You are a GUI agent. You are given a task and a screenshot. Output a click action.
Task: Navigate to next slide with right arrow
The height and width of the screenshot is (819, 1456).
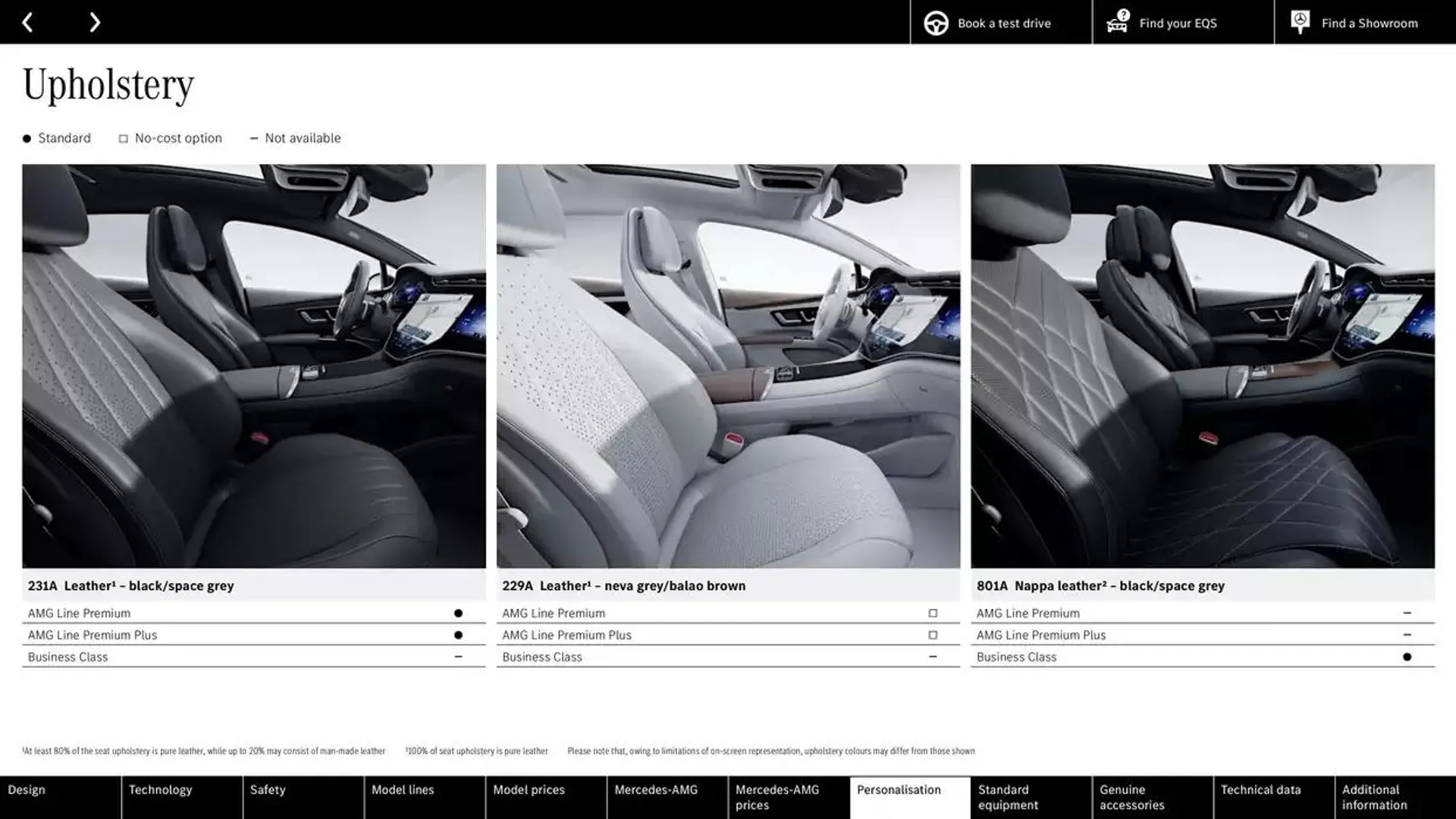point(94,21)
